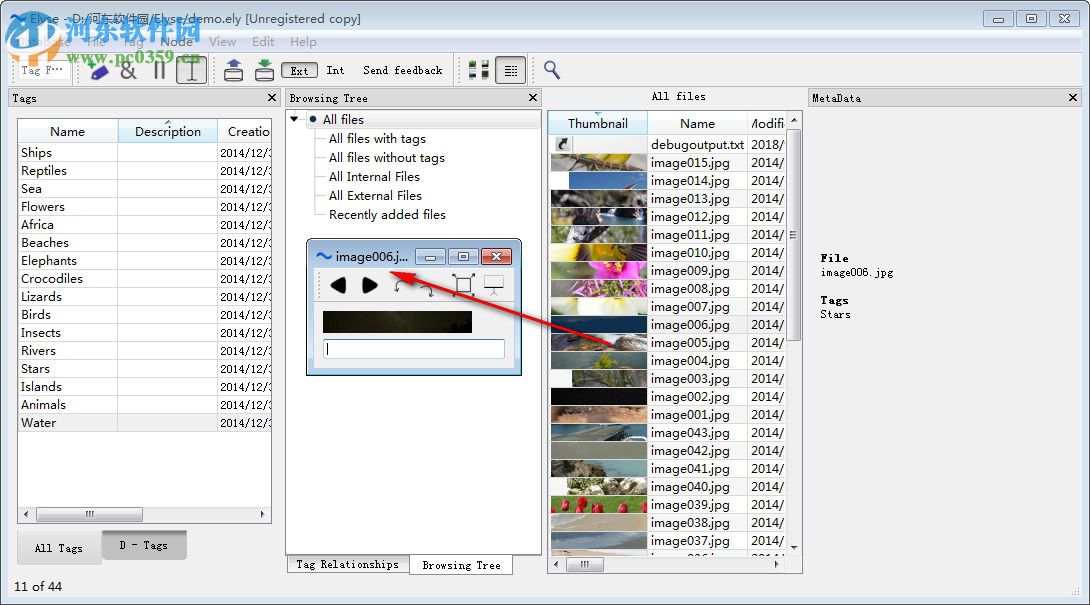Switch to list view mode
The image size is (1090, 605).
tap(510, 70)
